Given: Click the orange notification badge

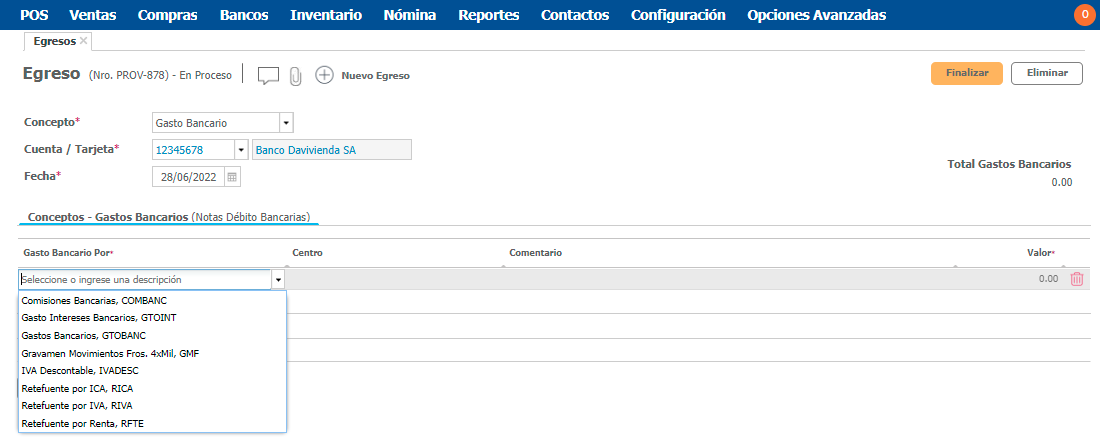Looking at the screenshot, I should pos(1084,15).
